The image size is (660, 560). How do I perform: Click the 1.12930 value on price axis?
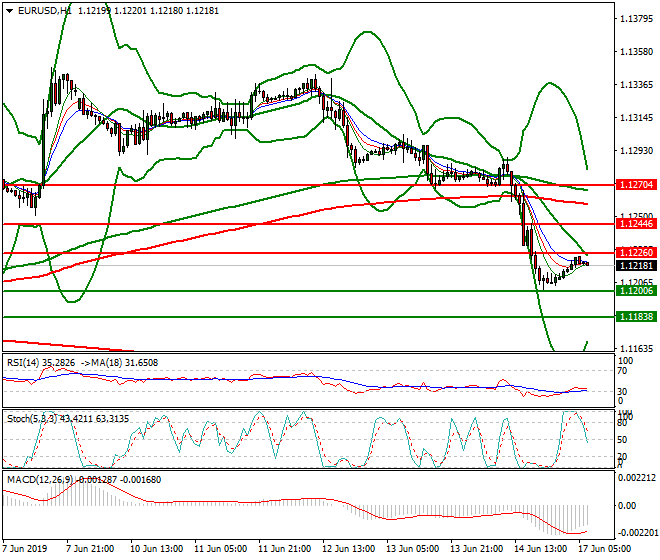pyautogui.click(x=636, y=151)
